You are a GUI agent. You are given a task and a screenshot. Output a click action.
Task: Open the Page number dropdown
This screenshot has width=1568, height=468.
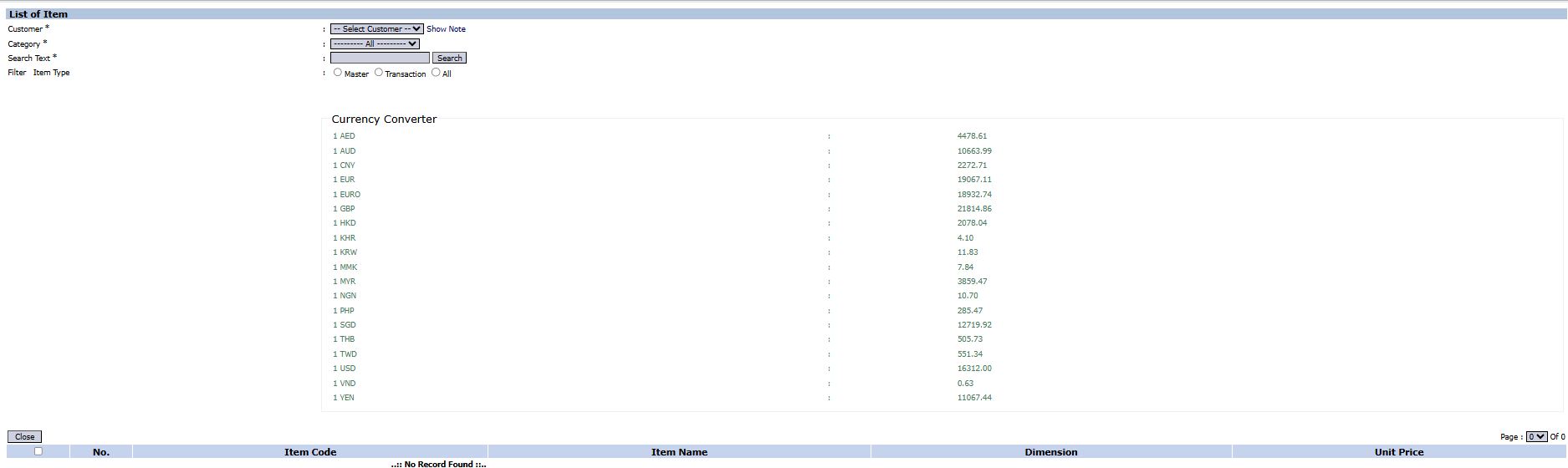pyautogui.click(x=1536, y=437)
